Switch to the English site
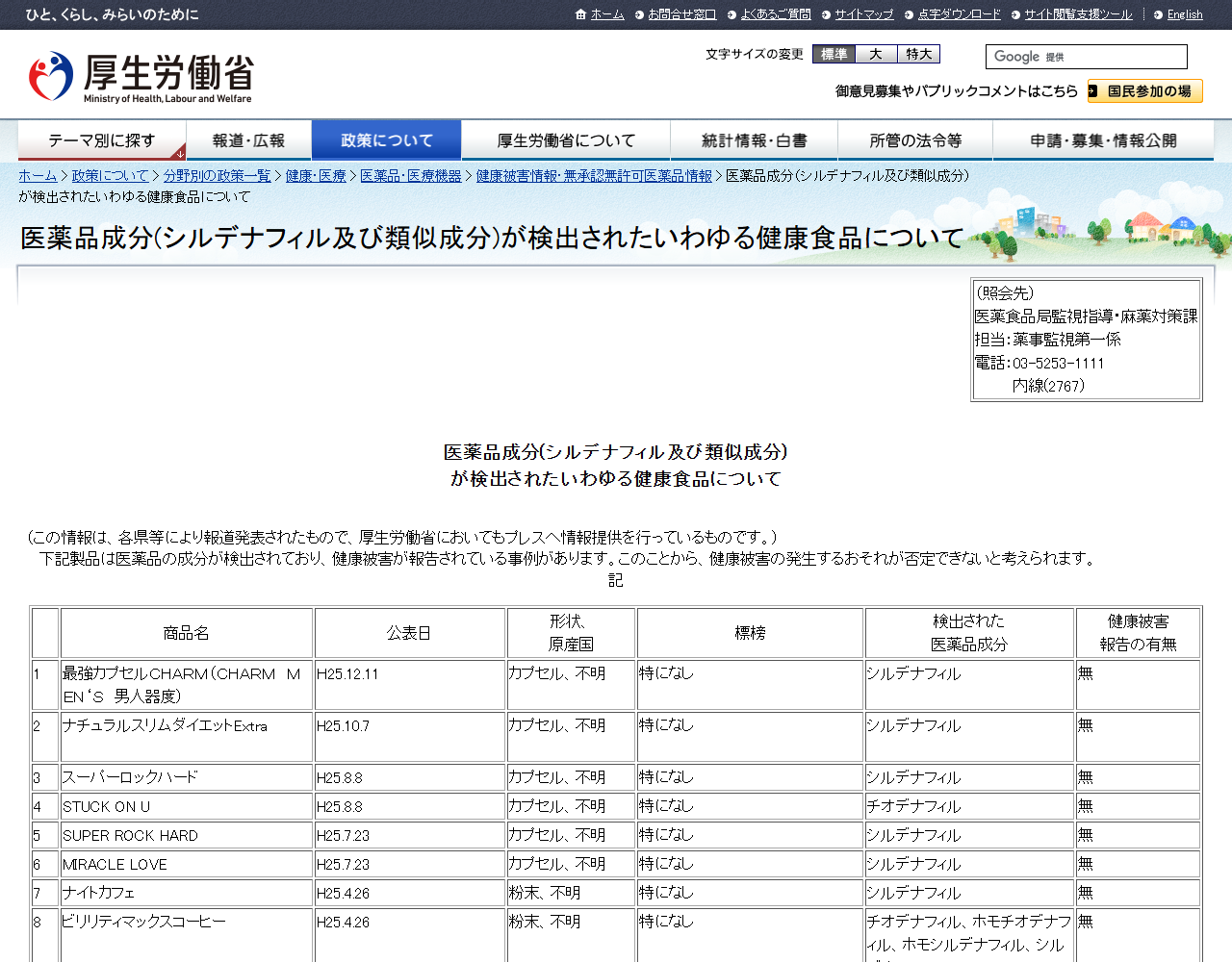The width and height of the screenshot is (1232, 962). 1185,14
